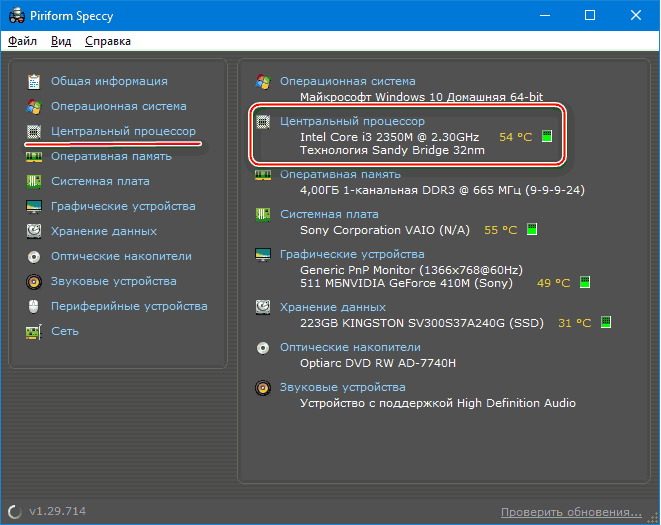Click the green indicator next to 49 °C
This screenshot has height=525, width=661.
(x=585, y=282)
